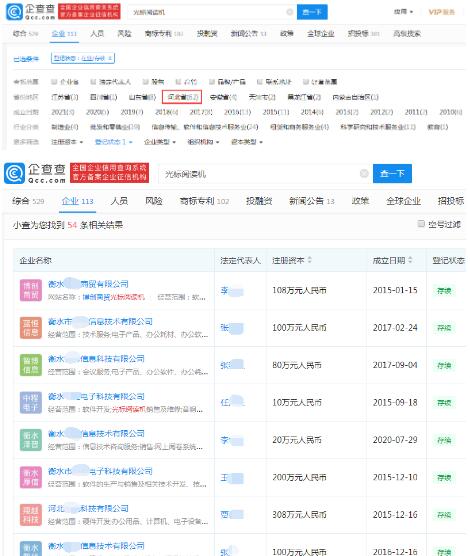
Task: Click the lower large 查一下 search button
Action: (392, 173)
